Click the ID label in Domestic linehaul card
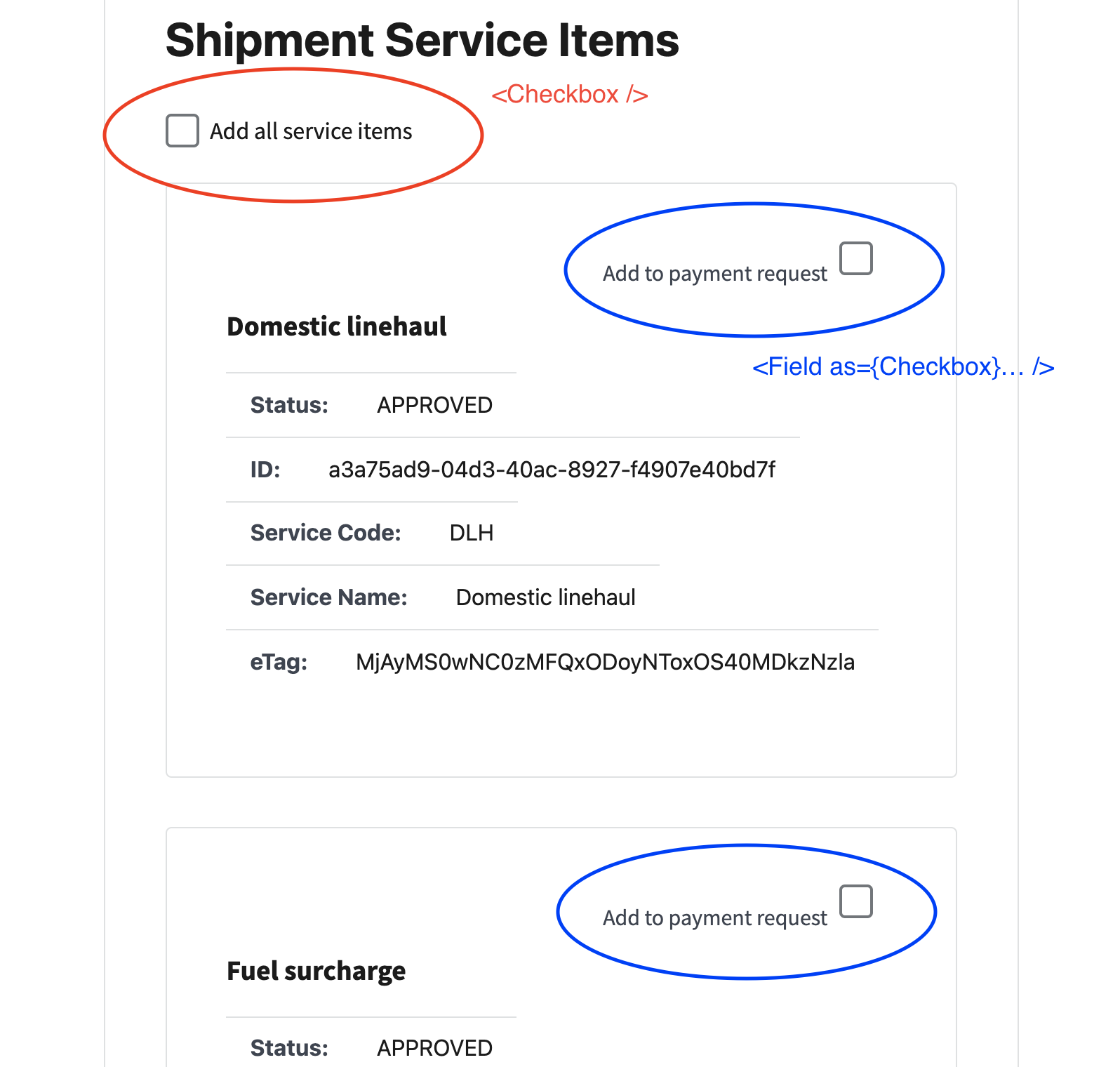1120x1067 pixels. [267, 470]
